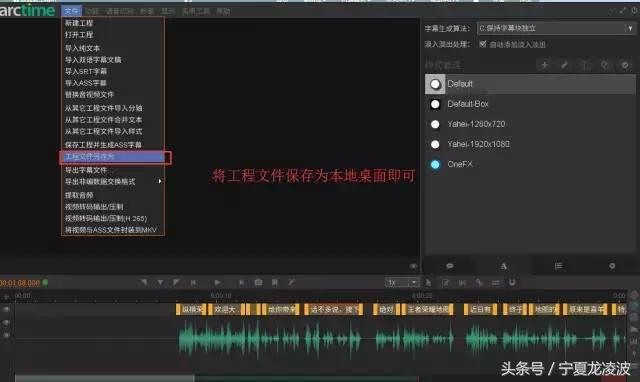Open the 字幕生成算法 dropdown
This screenshot has width=640, height=382.
556,28
